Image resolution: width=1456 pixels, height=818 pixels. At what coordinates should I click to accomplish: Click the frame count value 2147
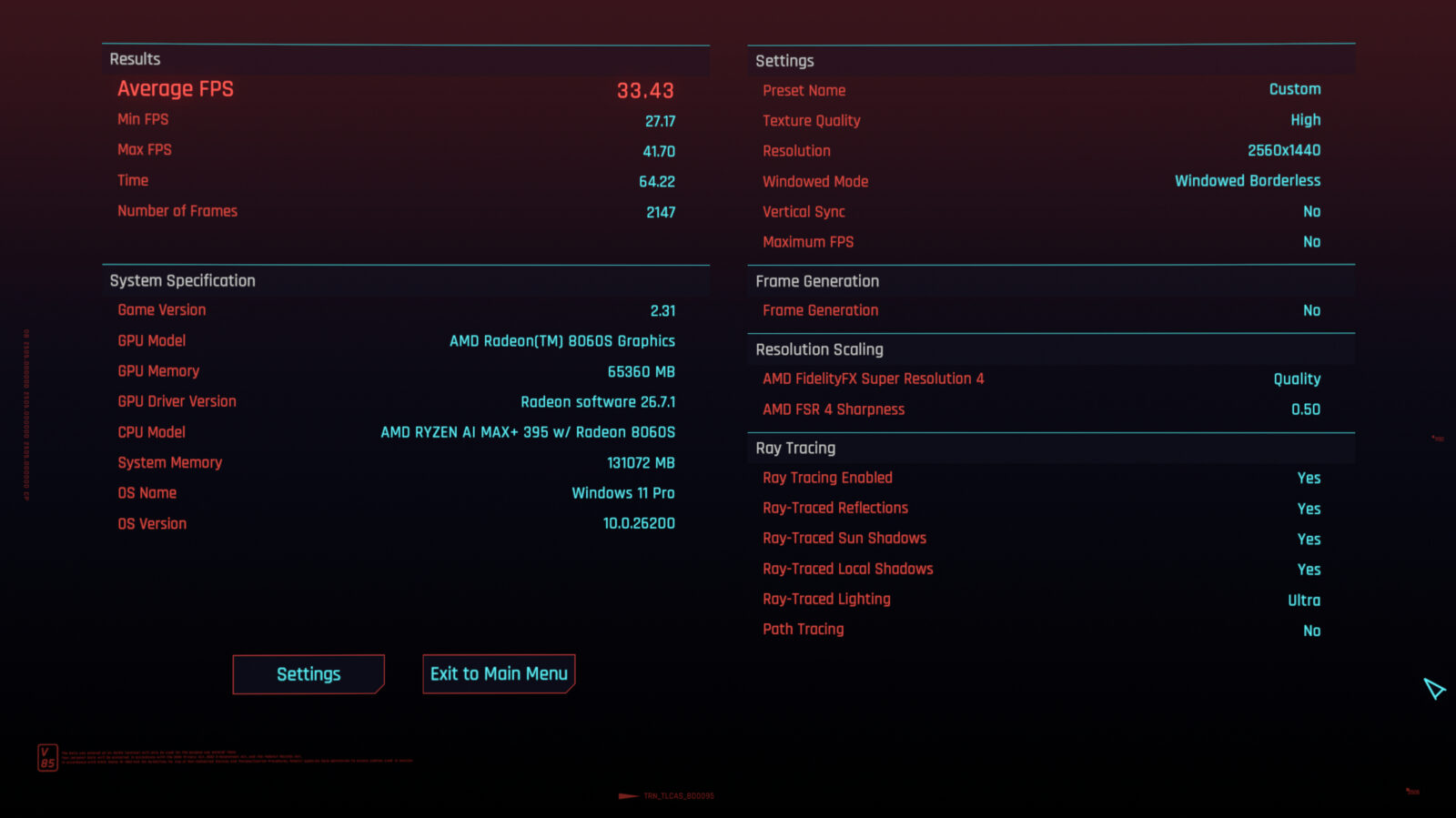point(661,212)
